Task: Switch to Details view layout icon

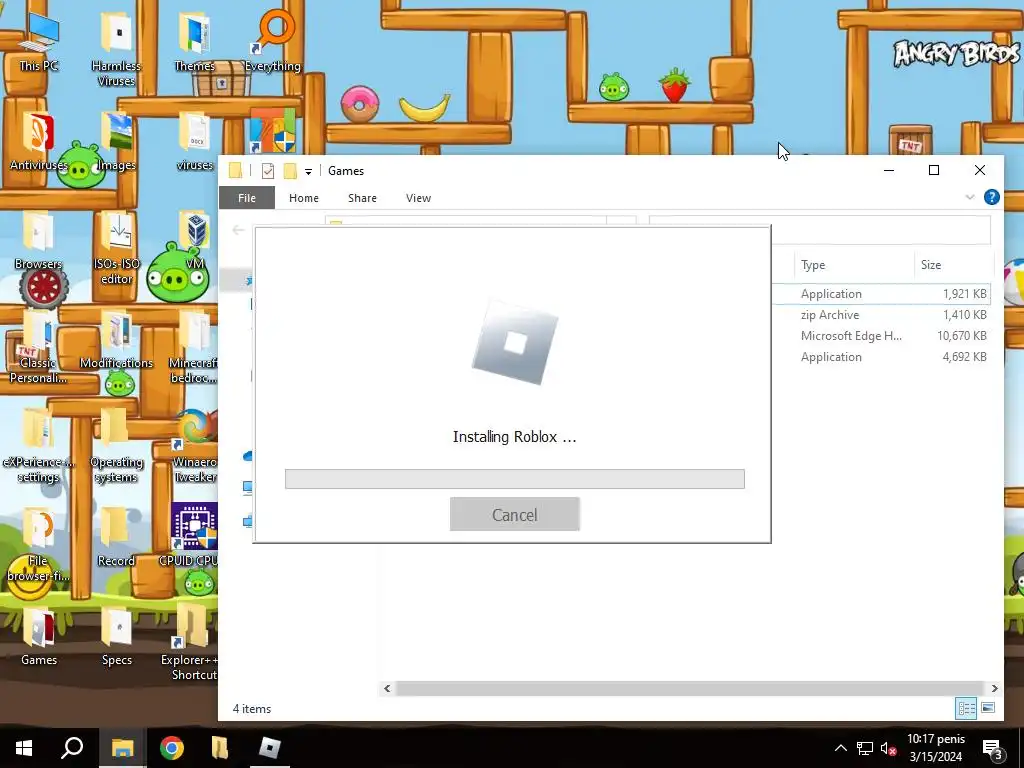Action: [x=967, y=708]
